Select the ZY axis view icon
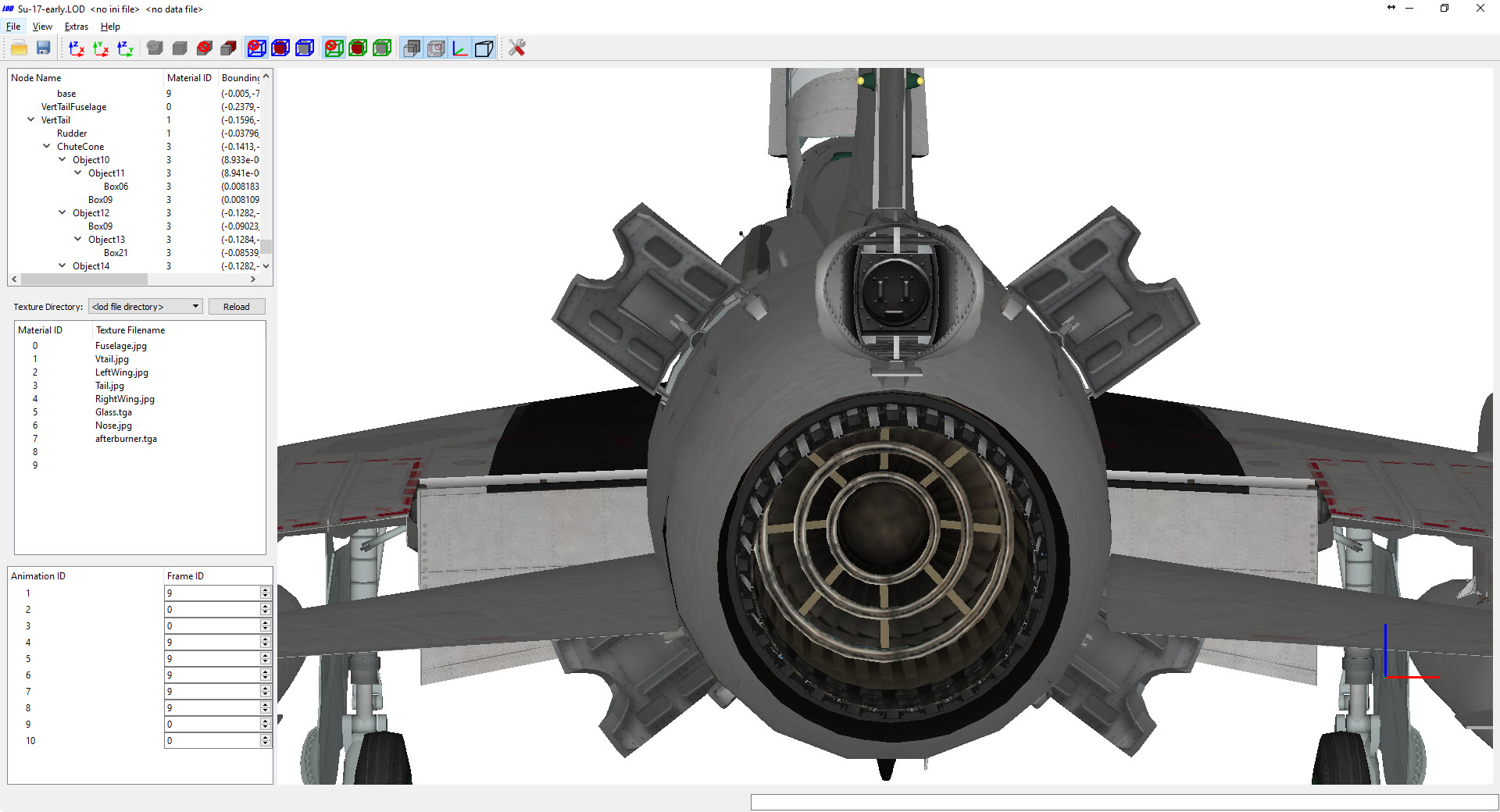 [x=125, y=48]
